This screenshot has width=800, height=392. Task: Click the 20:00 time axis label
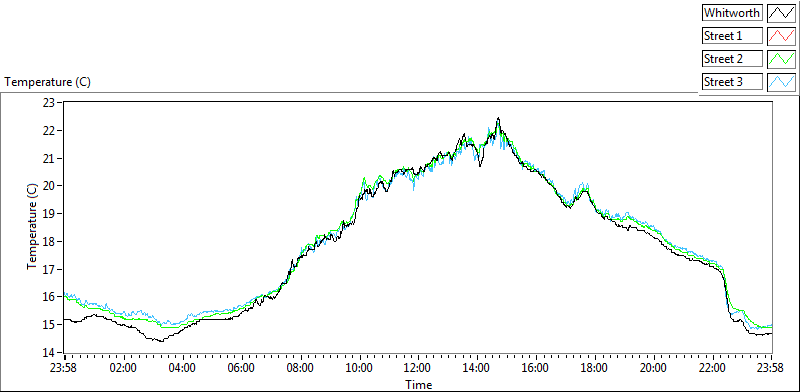(654, 368)
